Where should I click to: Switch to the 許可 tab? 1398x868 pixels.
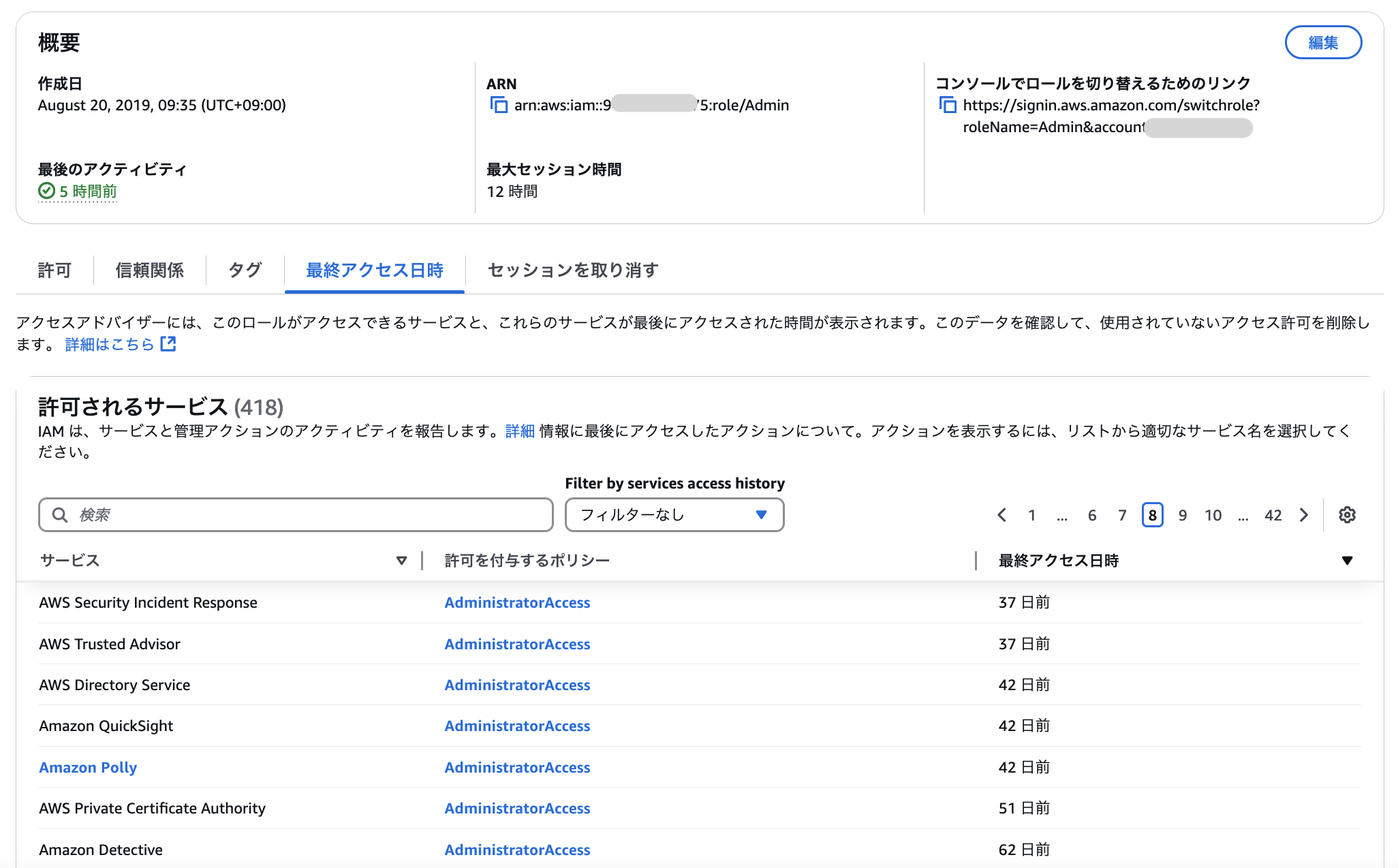(55, 270)
